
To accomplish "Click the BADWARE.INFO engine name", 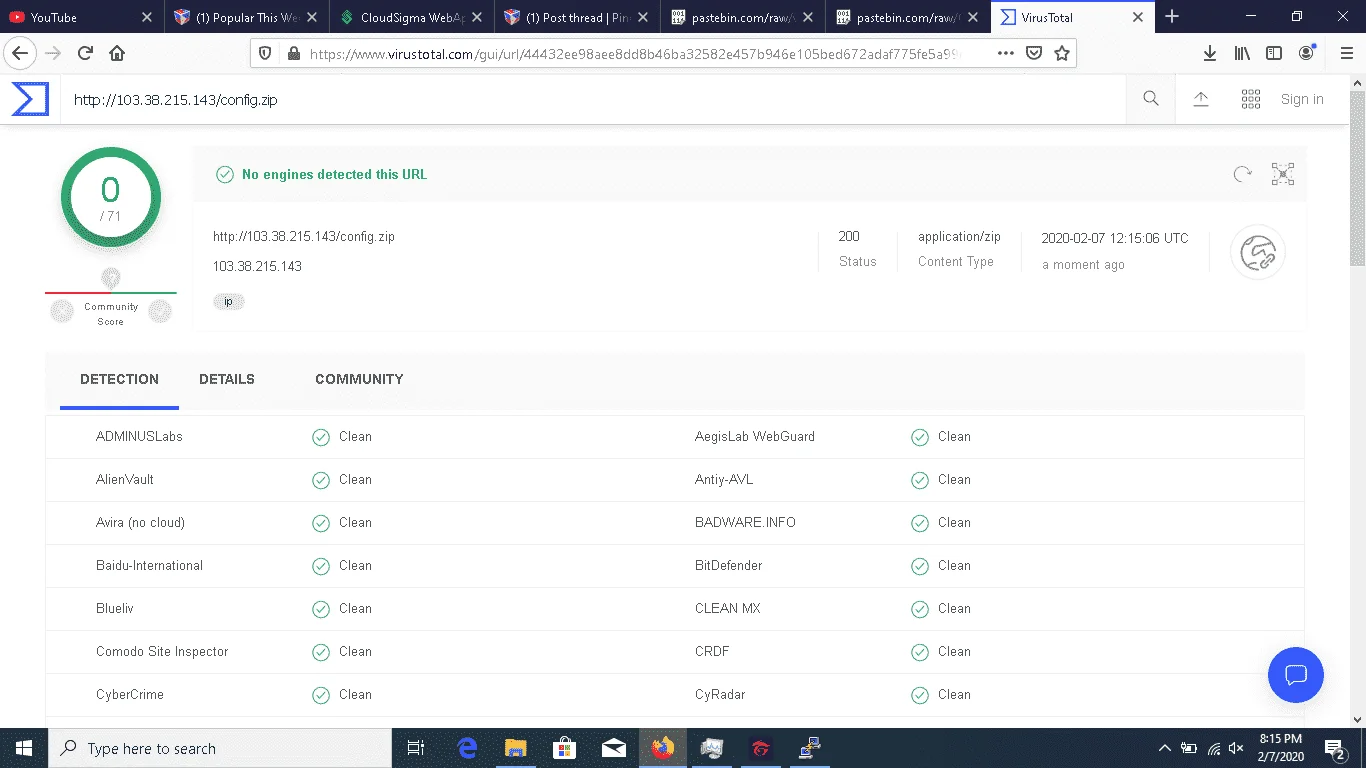I will 745,522.
